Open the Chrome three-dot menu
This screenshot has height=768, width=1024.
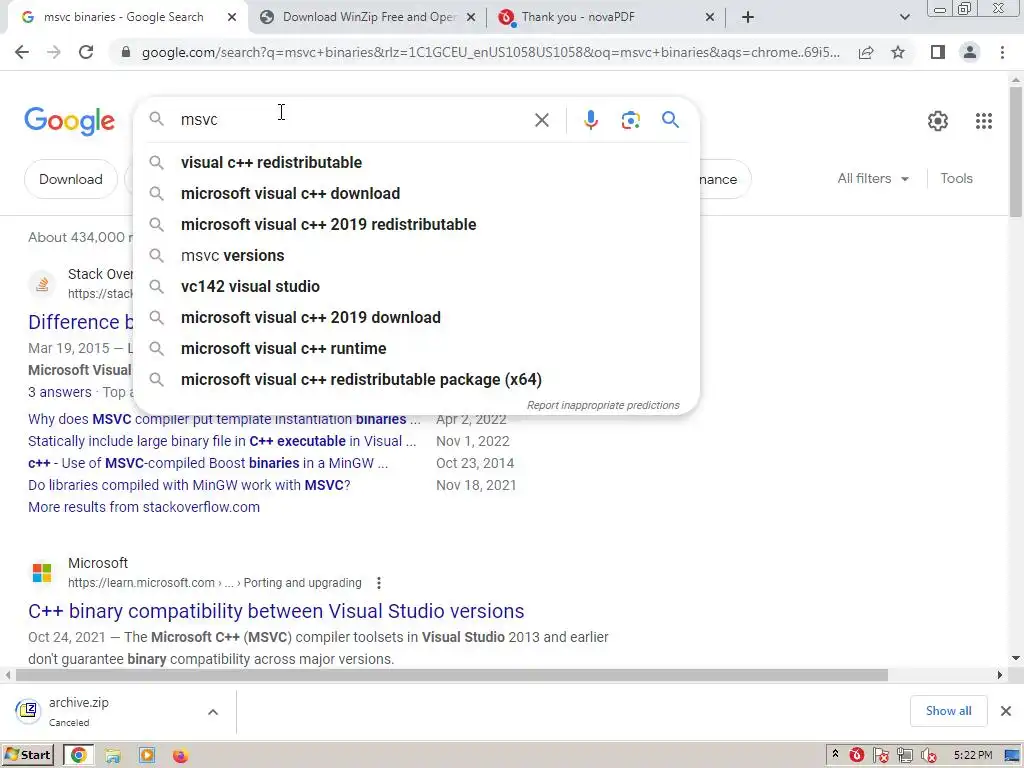pyautogui.click(x=1002, y=52)
